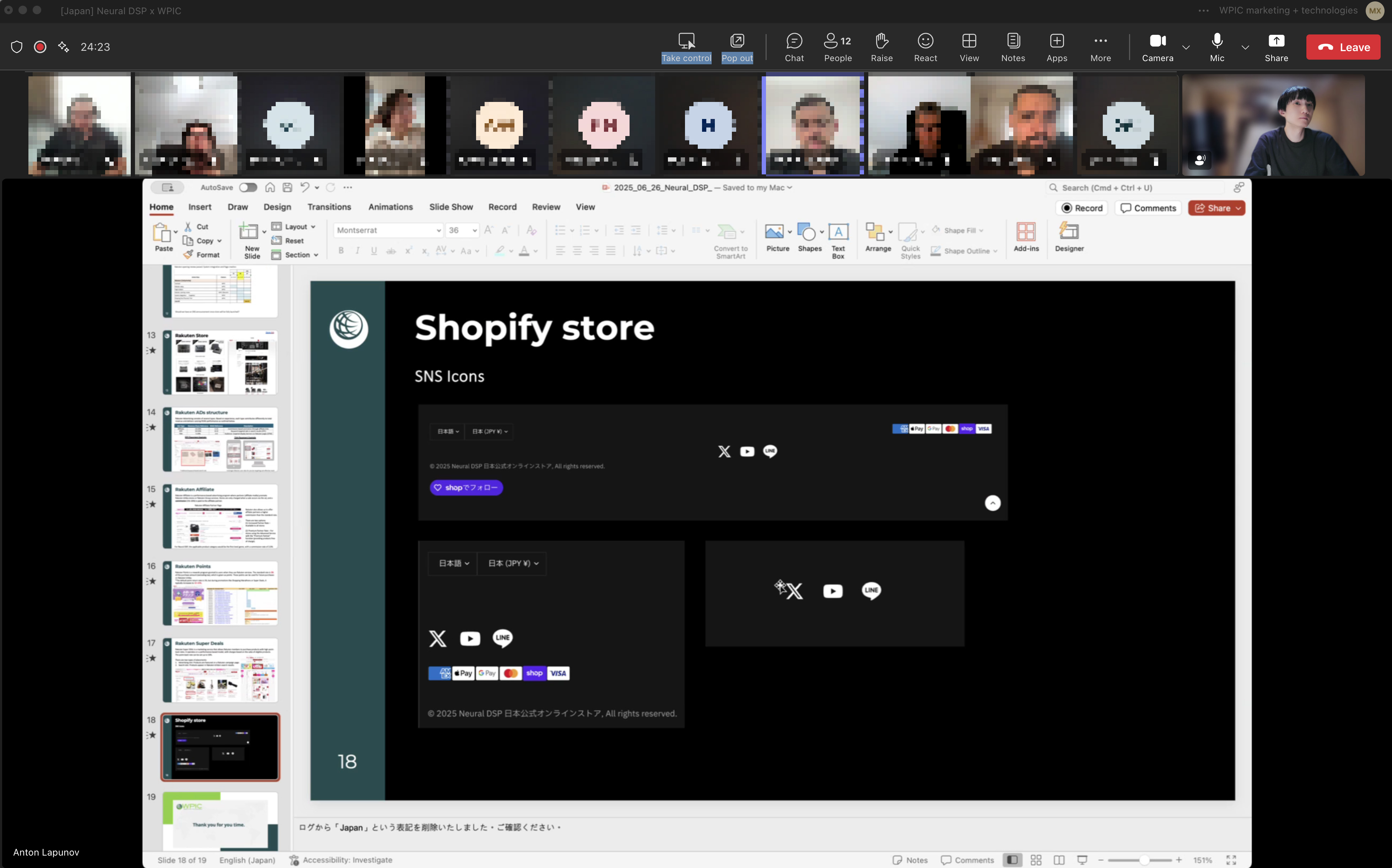Open the Copy dropdown arrow
This screenshot has width=1392, height=868.
(219, 241)
